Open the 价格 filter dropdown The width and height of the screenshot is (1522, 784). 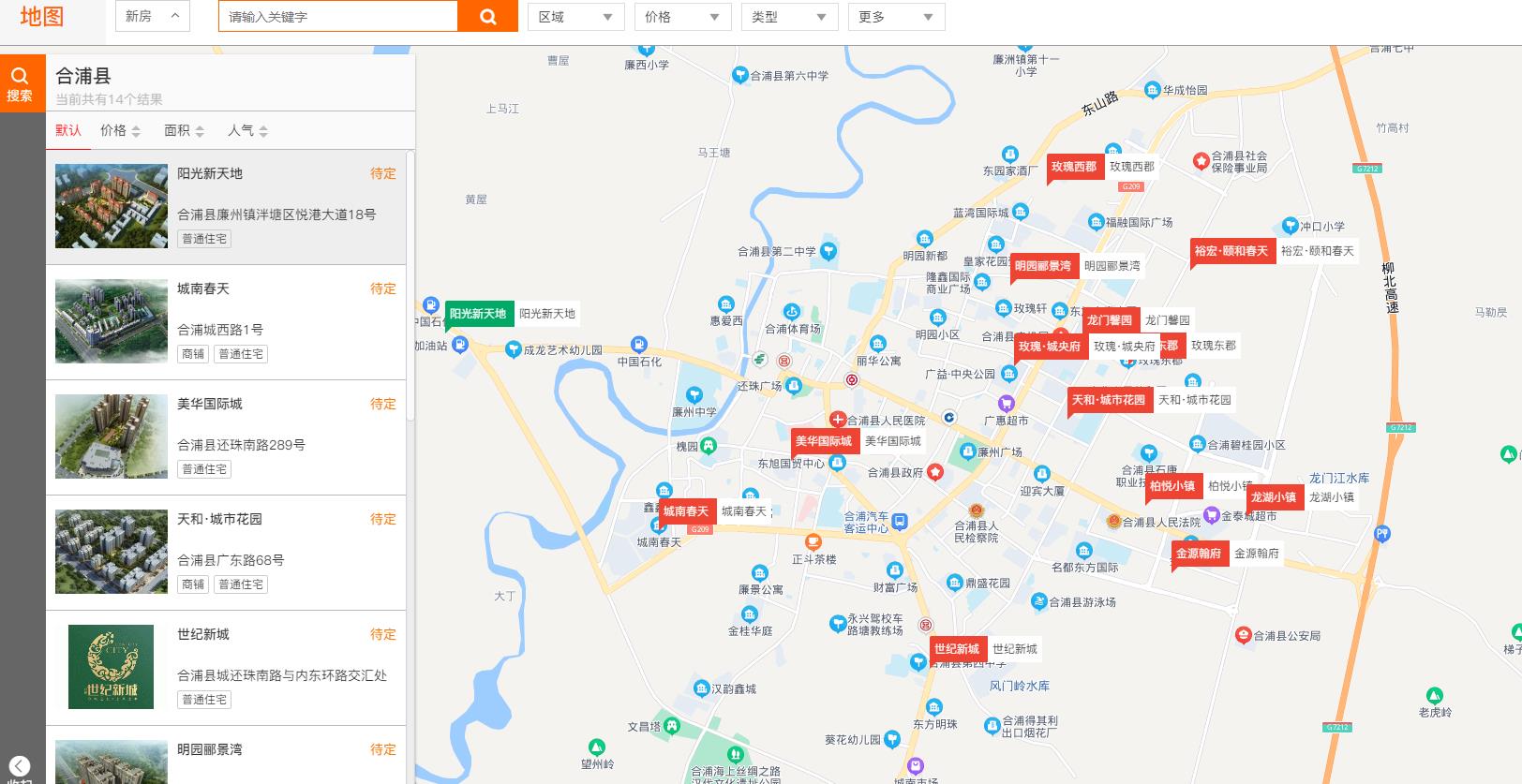coord(682,17)
